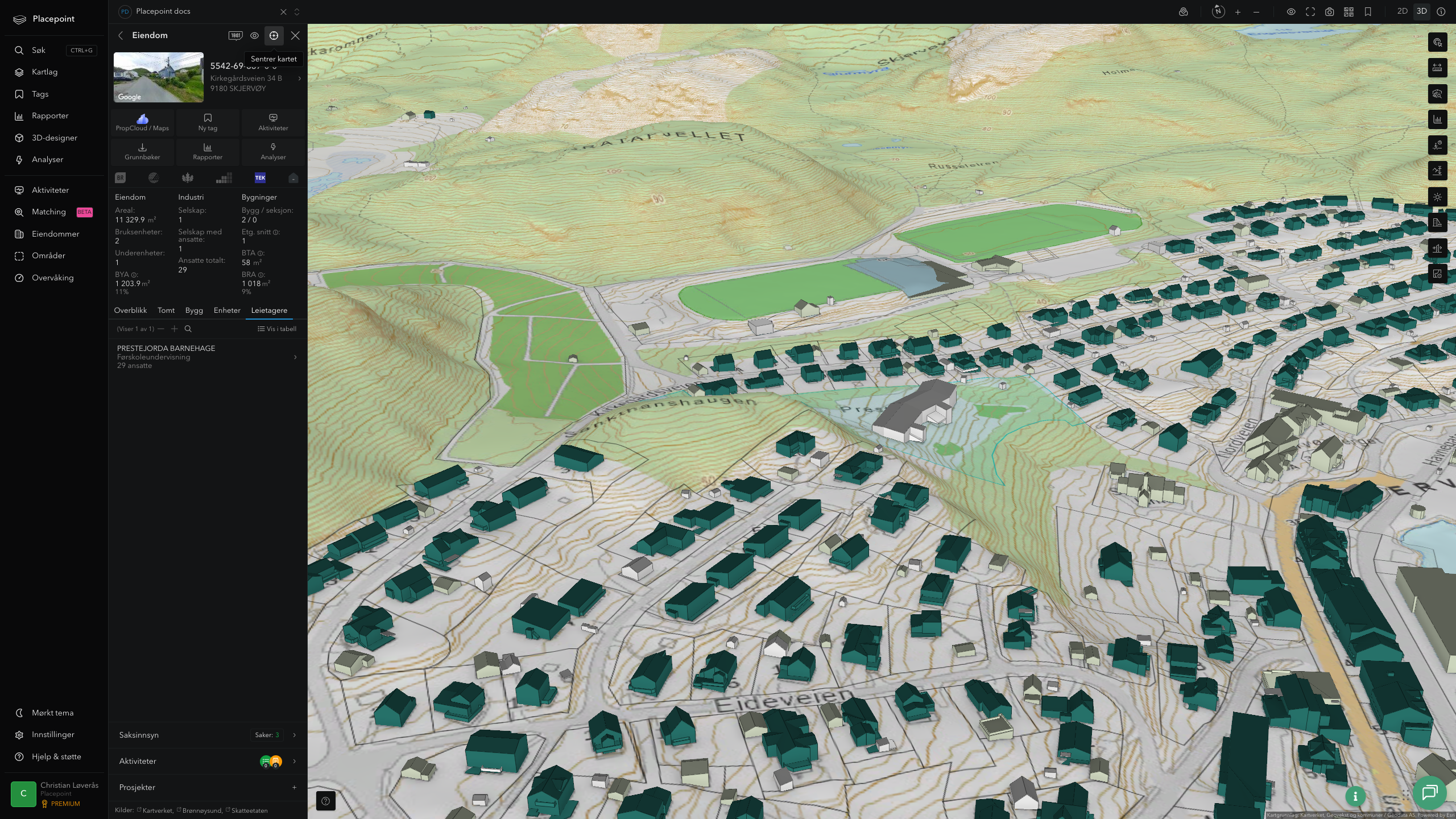1456x819 pixels.
Task: Open PropCloud / Maps
Action: (x=142, y=122)
